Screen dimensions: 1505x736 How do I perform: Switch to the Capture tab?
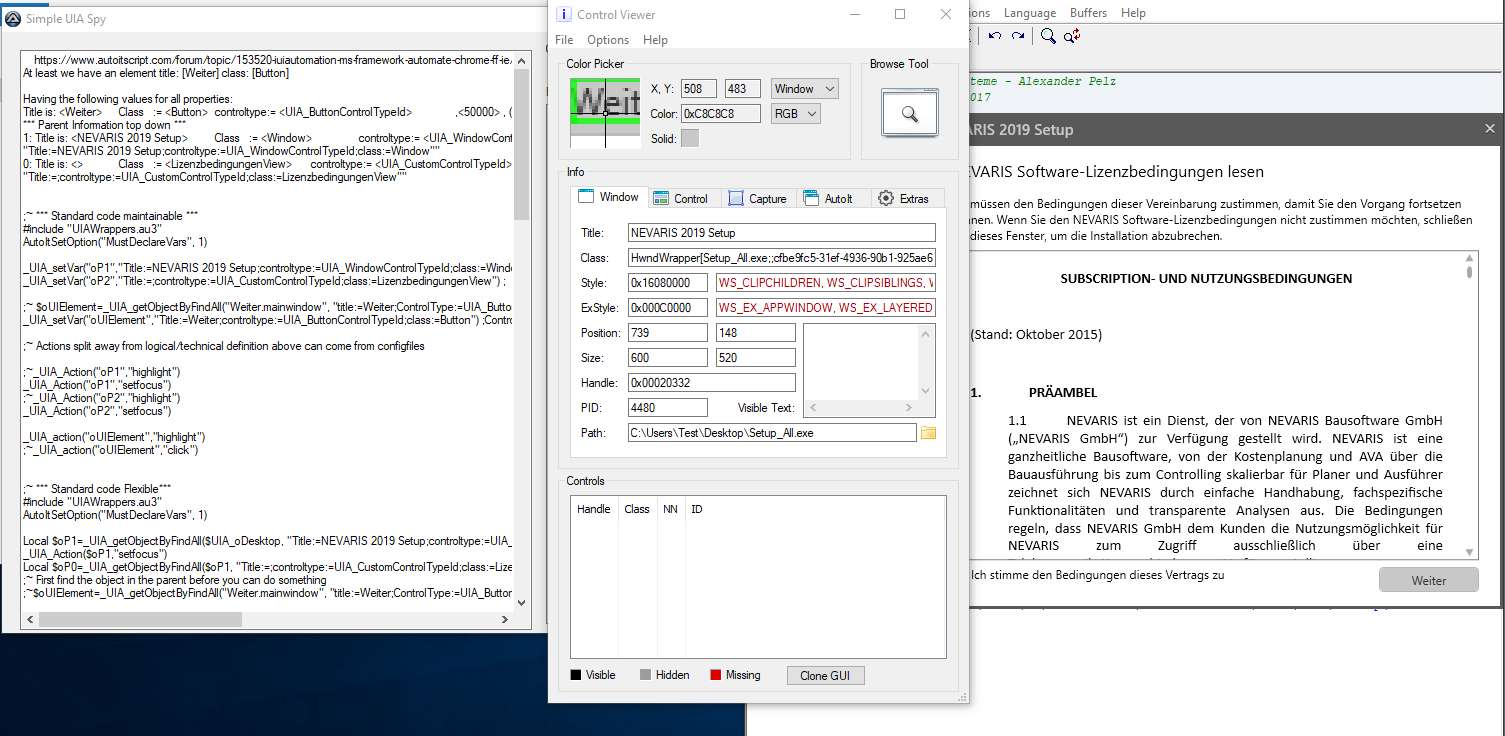pos(757,199)
